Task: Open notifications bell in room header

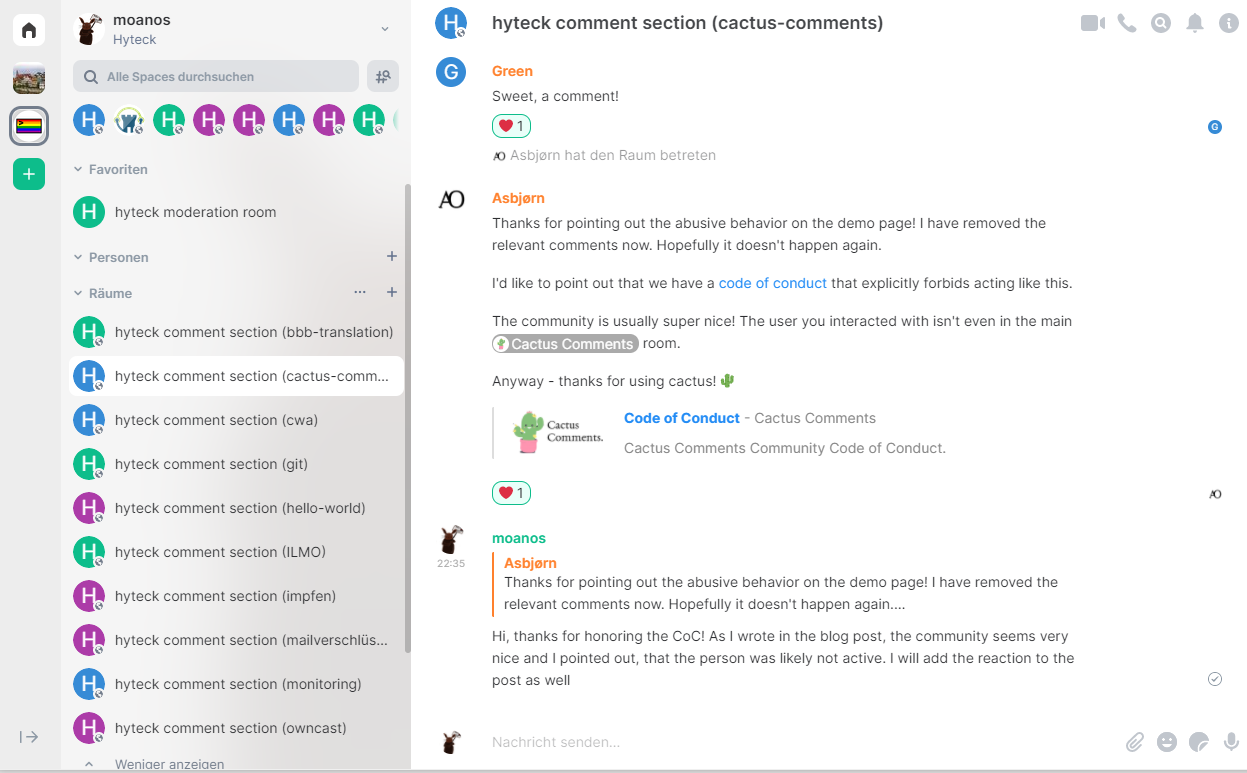Action: pyautogui.click(x=1195, y=23)
